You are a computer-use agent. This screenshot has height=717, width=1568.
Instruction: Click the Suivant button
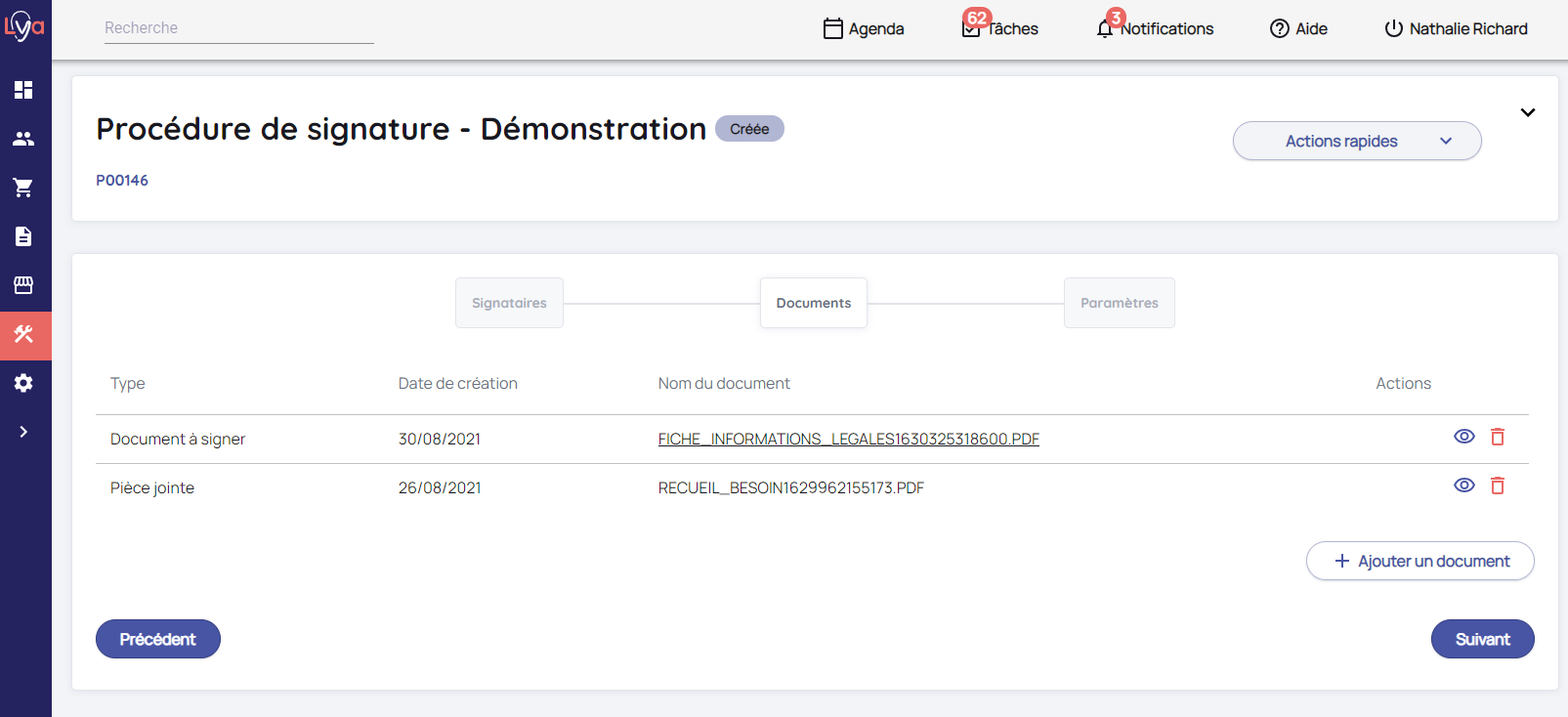pos(1481,639)
